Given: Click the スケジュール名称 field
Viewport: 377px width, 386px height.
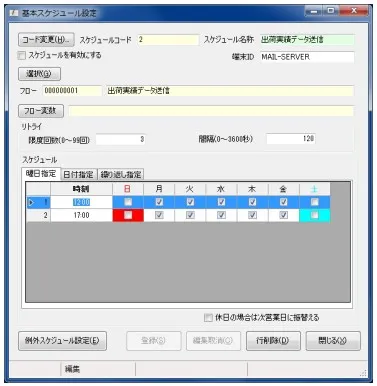Looking at the screenshot, I should [x=307, y=40].
